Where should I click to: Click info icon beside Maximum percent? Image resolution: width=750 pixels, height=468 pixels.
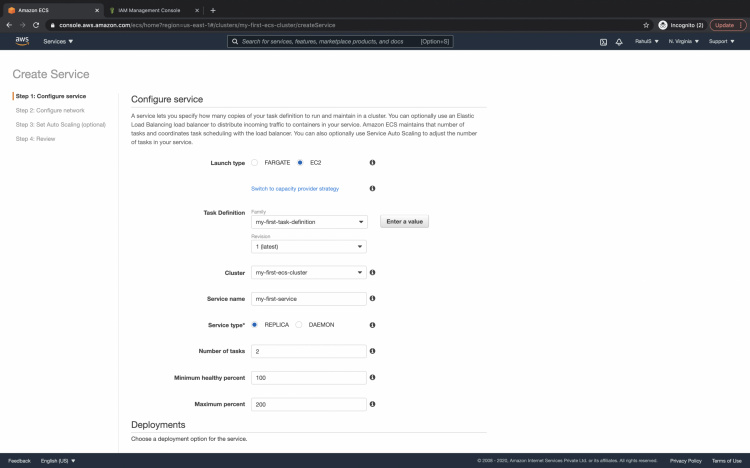coord(372,404)
